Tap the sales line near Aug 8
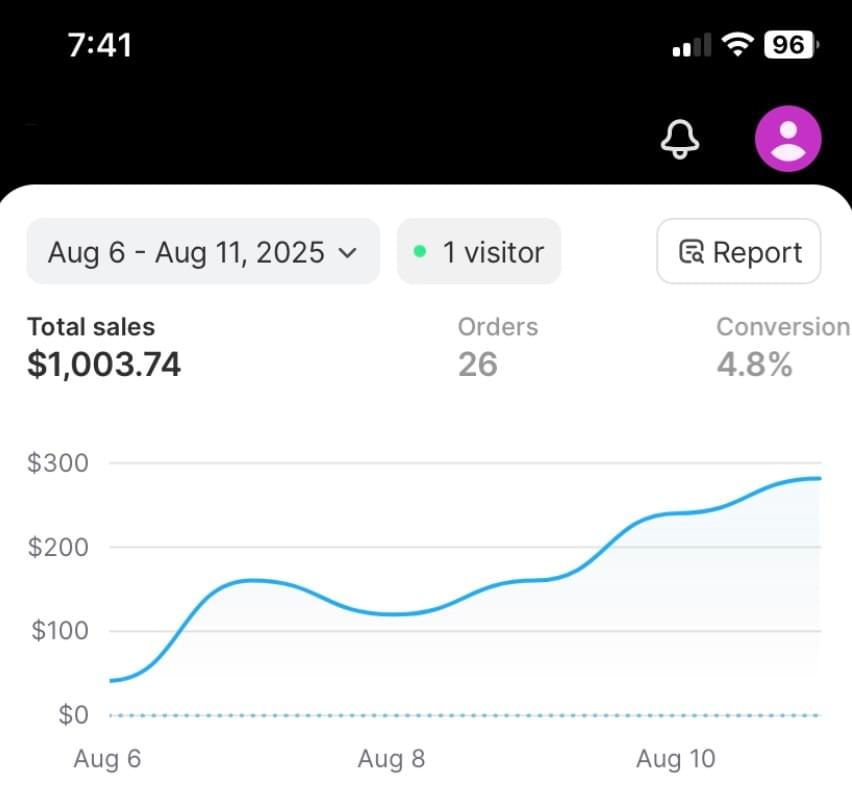Screen dimensions: 852x810 (394, 614)
